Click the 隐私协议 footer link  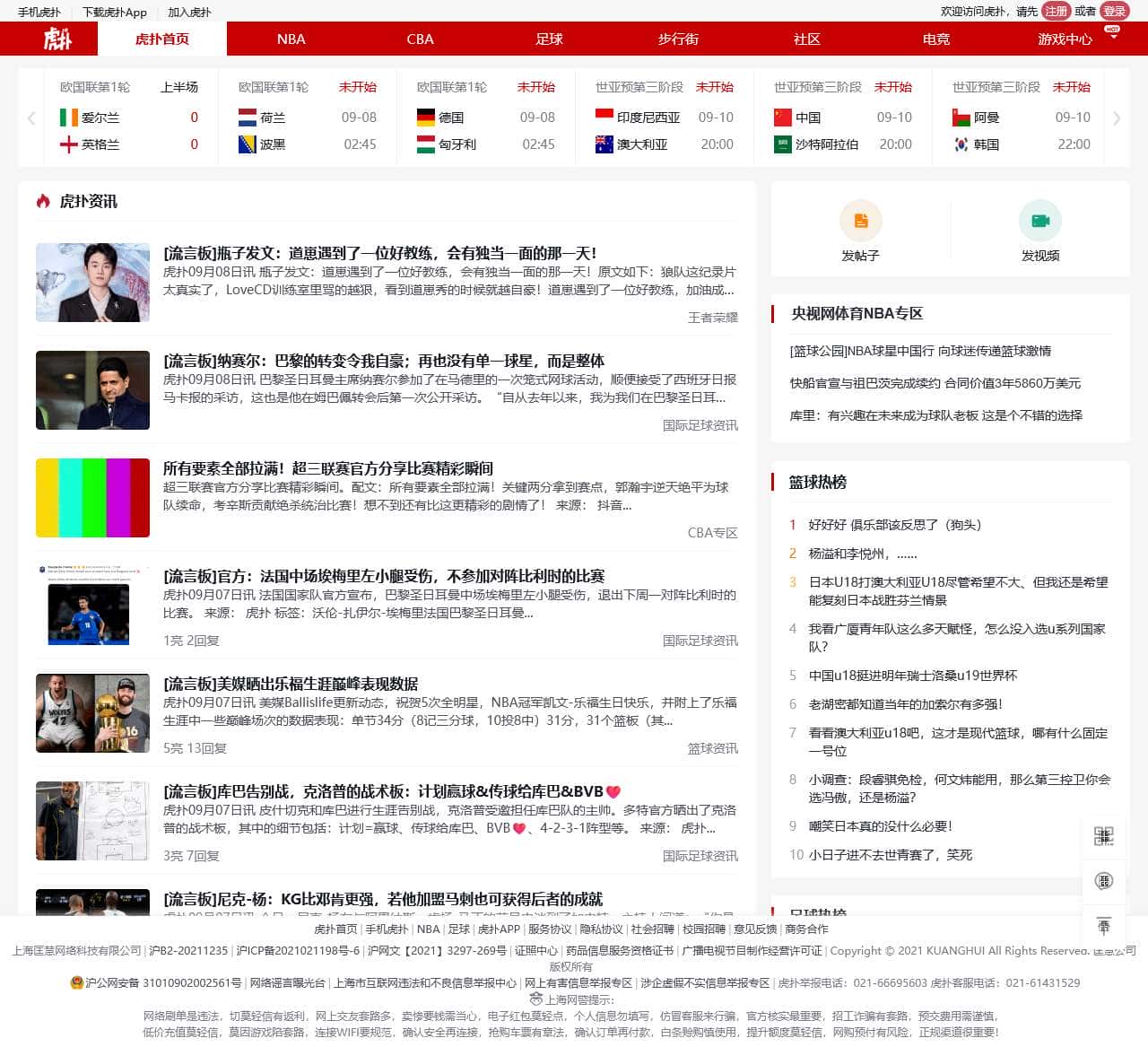coord(601,929)
